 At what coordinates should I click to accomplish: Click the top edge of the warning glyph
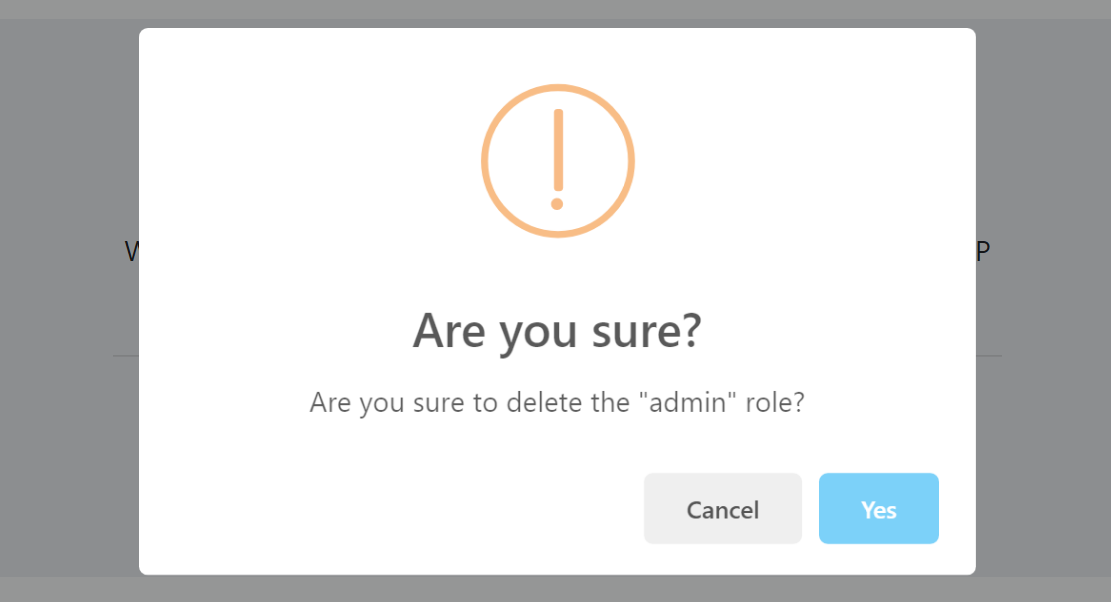tap(558, 86)
